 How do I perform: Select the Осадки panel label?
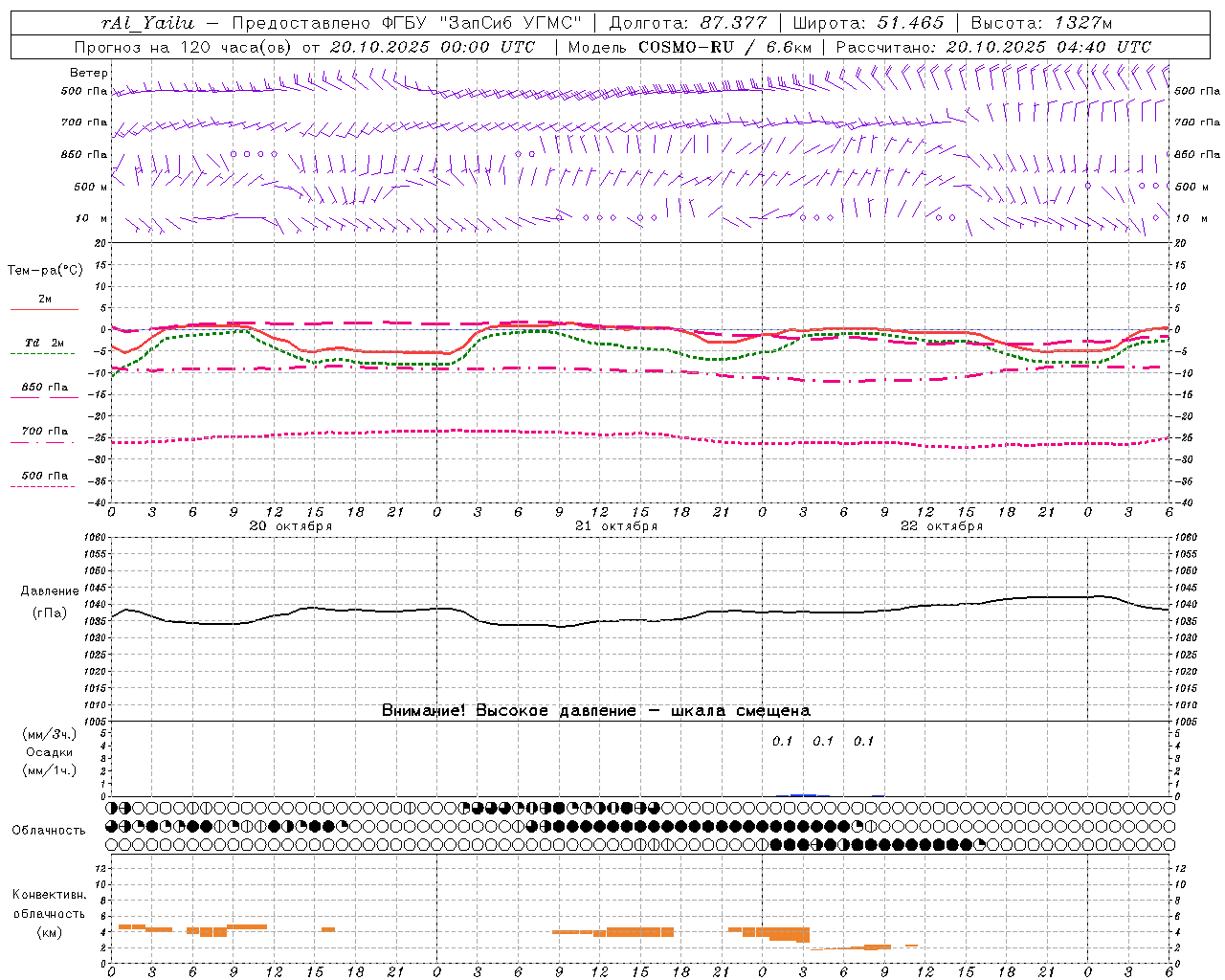pos(49,752)
